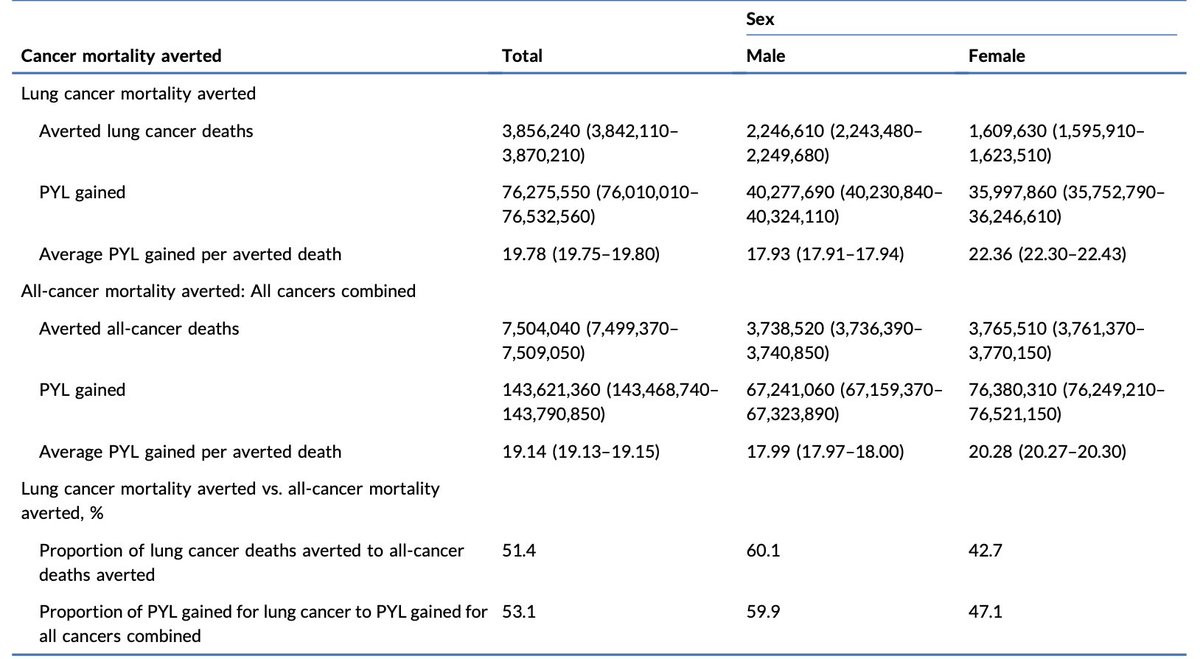Viewport: 1200px width, 659px height.
Task: Select the "All-cancer mortality averted: All cancers combined" heading
Action: [x=218, y=291]
